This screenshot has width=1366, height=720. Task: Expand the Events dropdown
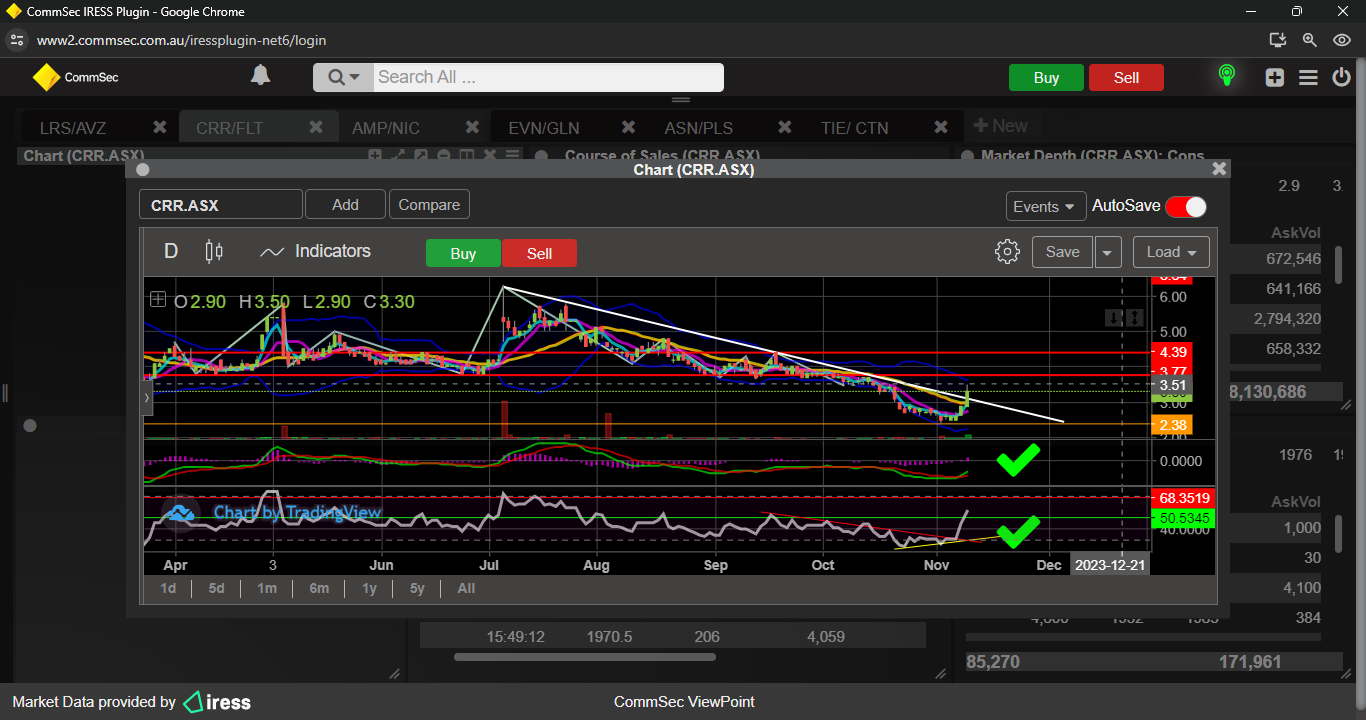click(x=1045, y=206)
